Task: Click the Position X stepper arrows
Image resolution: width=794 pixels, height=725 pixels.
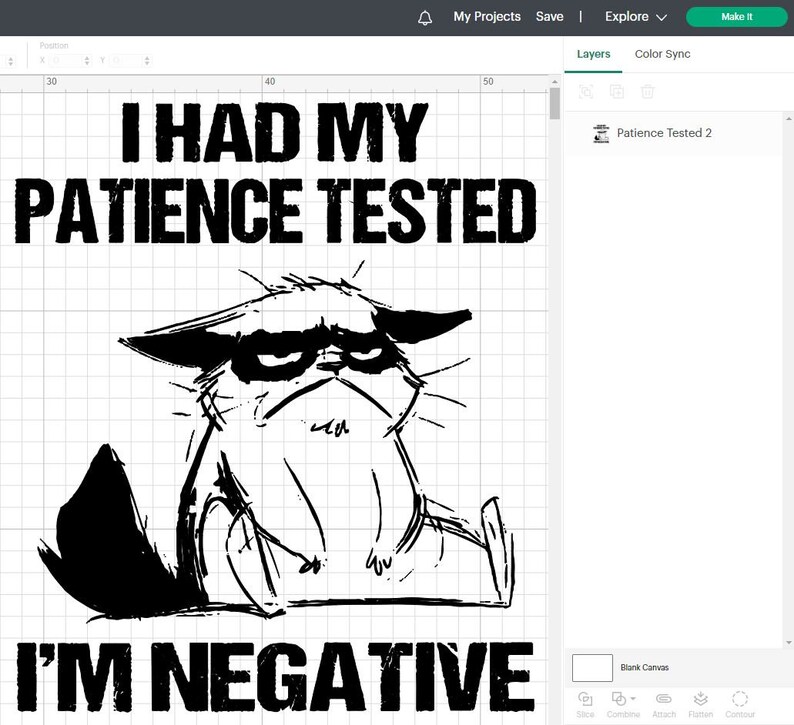Action: [87, 61]
